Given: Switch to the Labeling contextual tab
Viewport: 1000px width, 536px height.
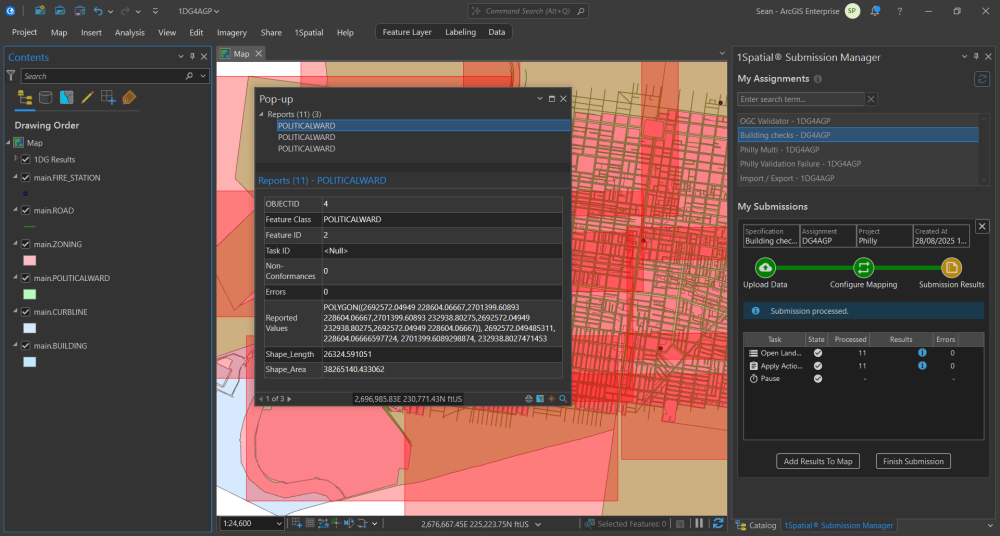Looking at the screenshot, I should click(460, 33).
